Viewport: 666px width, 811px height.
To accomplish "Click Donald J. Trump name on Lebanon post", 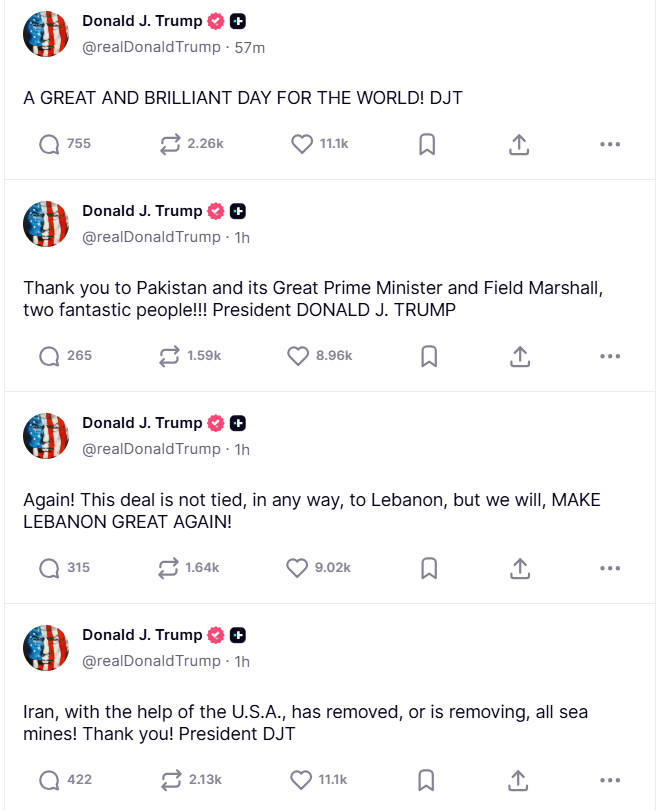I will tap(142, 423).
